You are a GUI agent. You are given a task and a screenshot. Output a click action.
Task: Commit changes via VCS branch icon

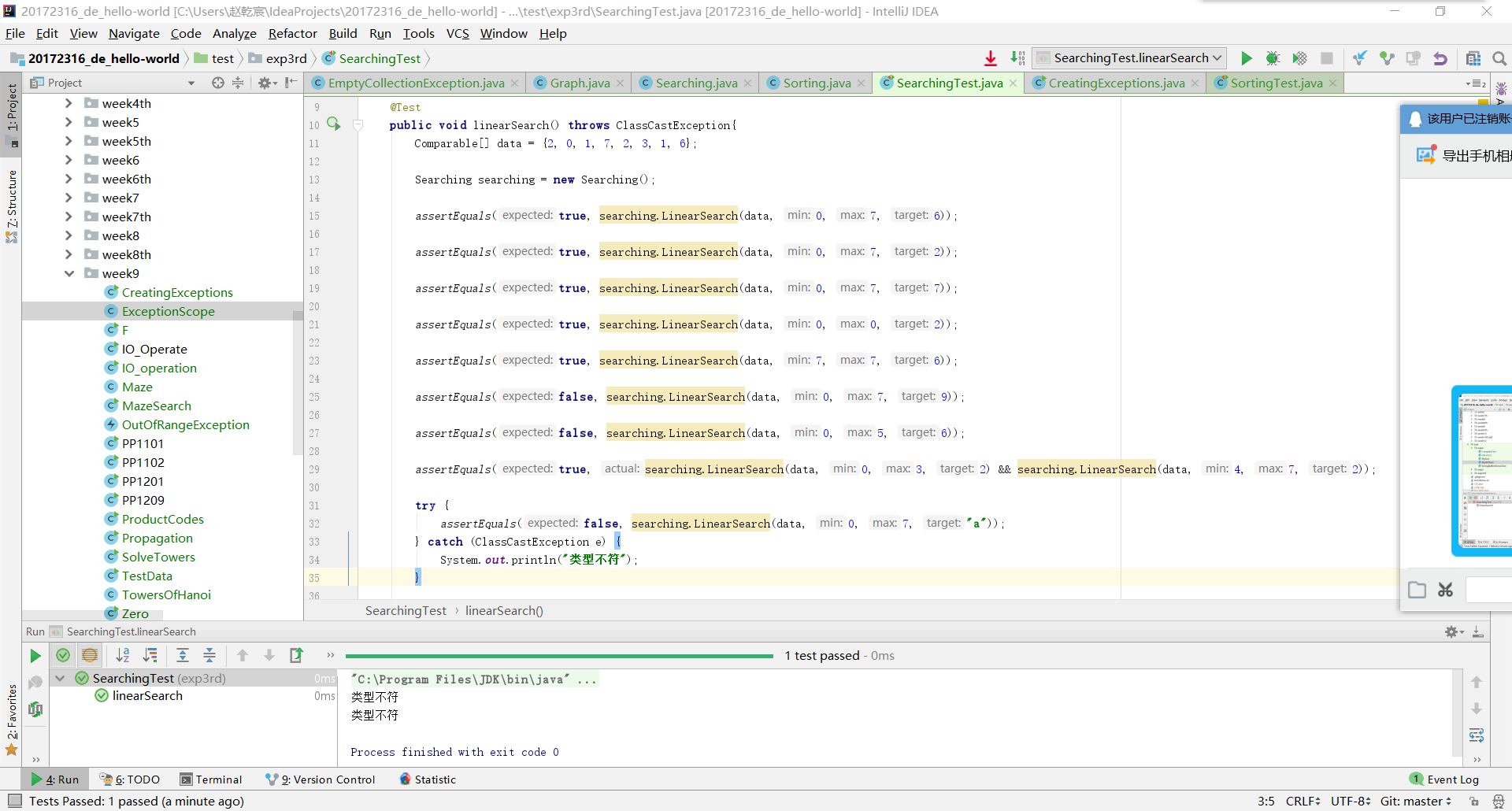click(x=1387, y=58)
